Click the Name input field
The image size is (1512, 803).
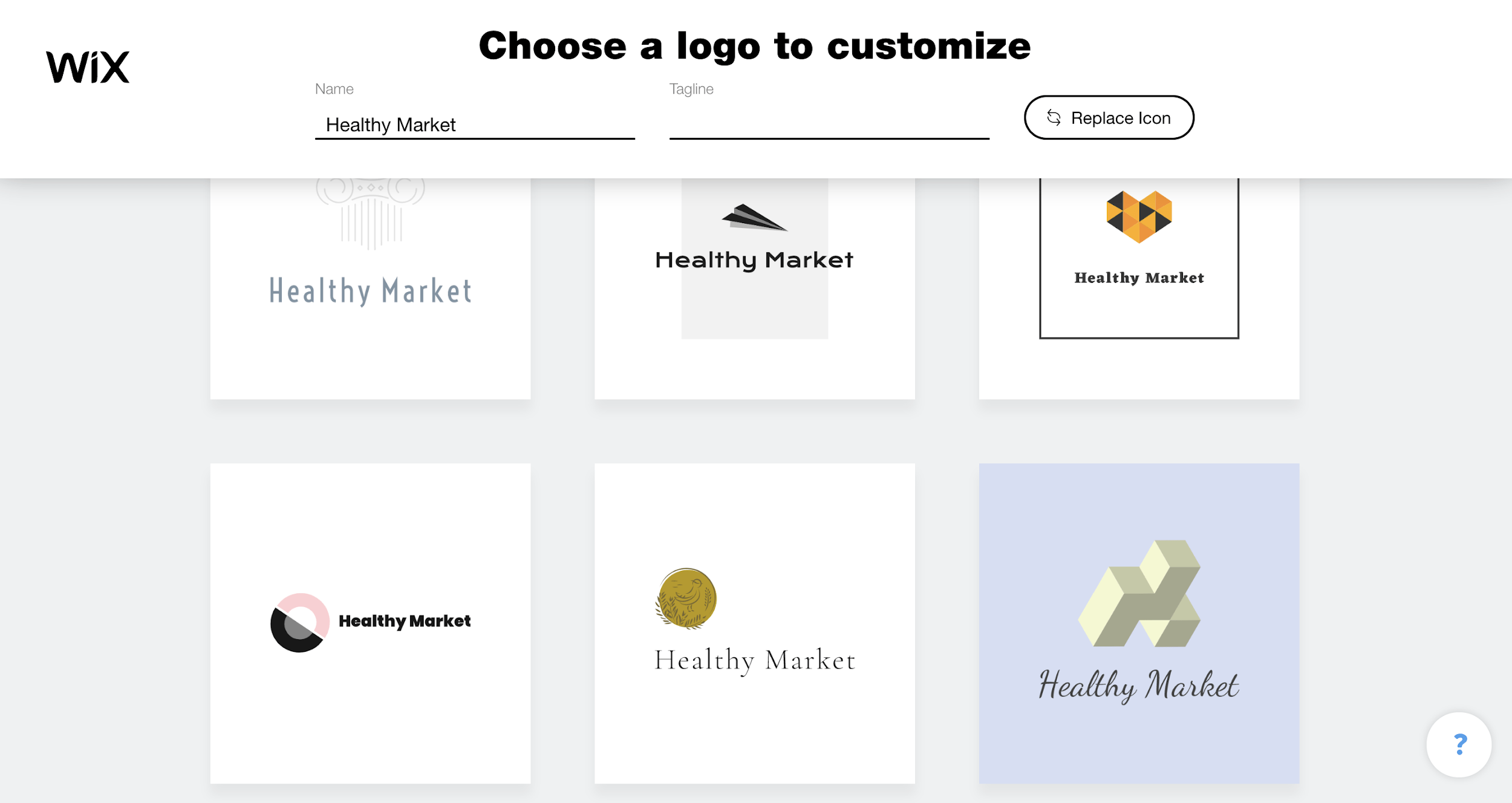(475, 125)
